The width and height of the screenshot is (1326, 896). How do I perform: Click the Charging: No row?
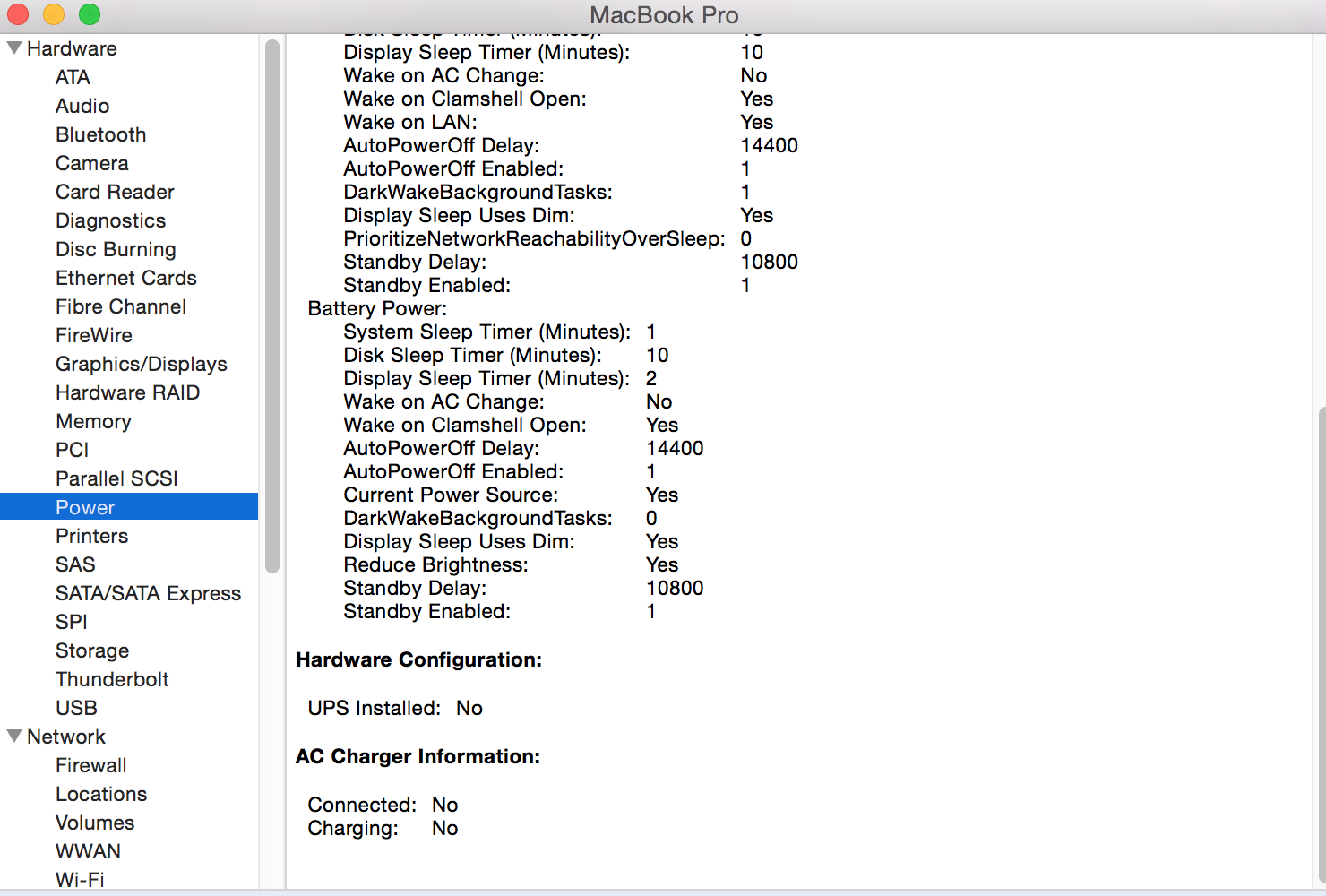(x=383, y=828)
